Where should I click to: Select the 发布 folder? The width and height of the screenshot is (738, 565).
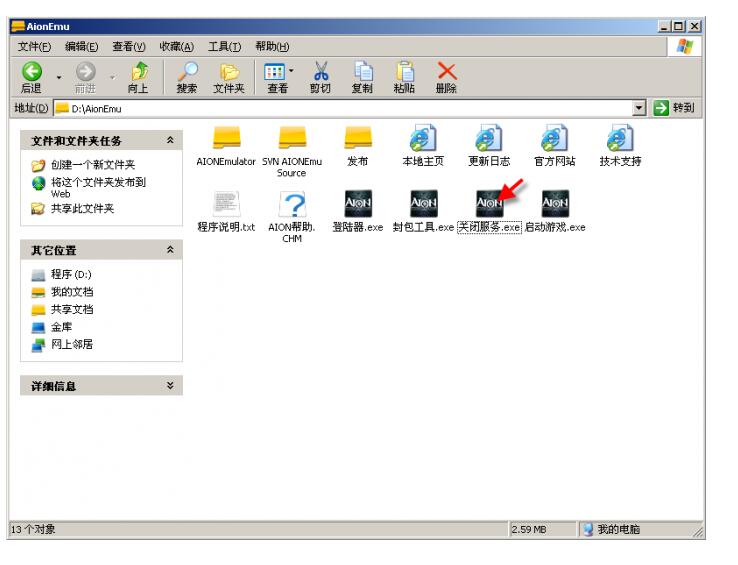[x=358, y=146]
